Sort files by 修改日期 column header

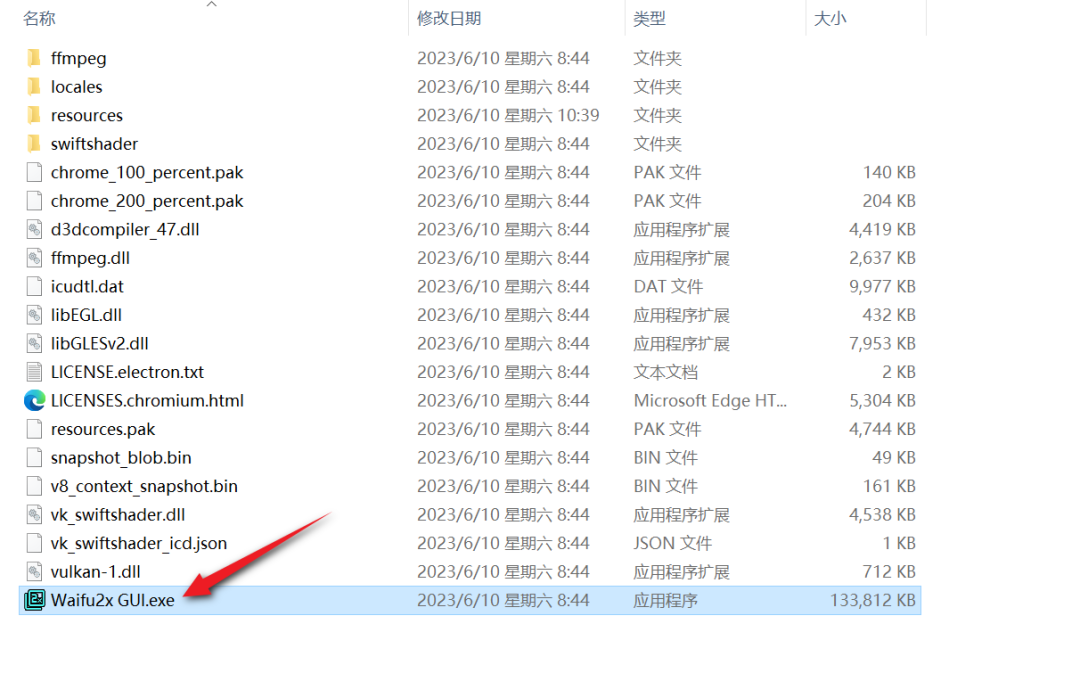[450, 18]
